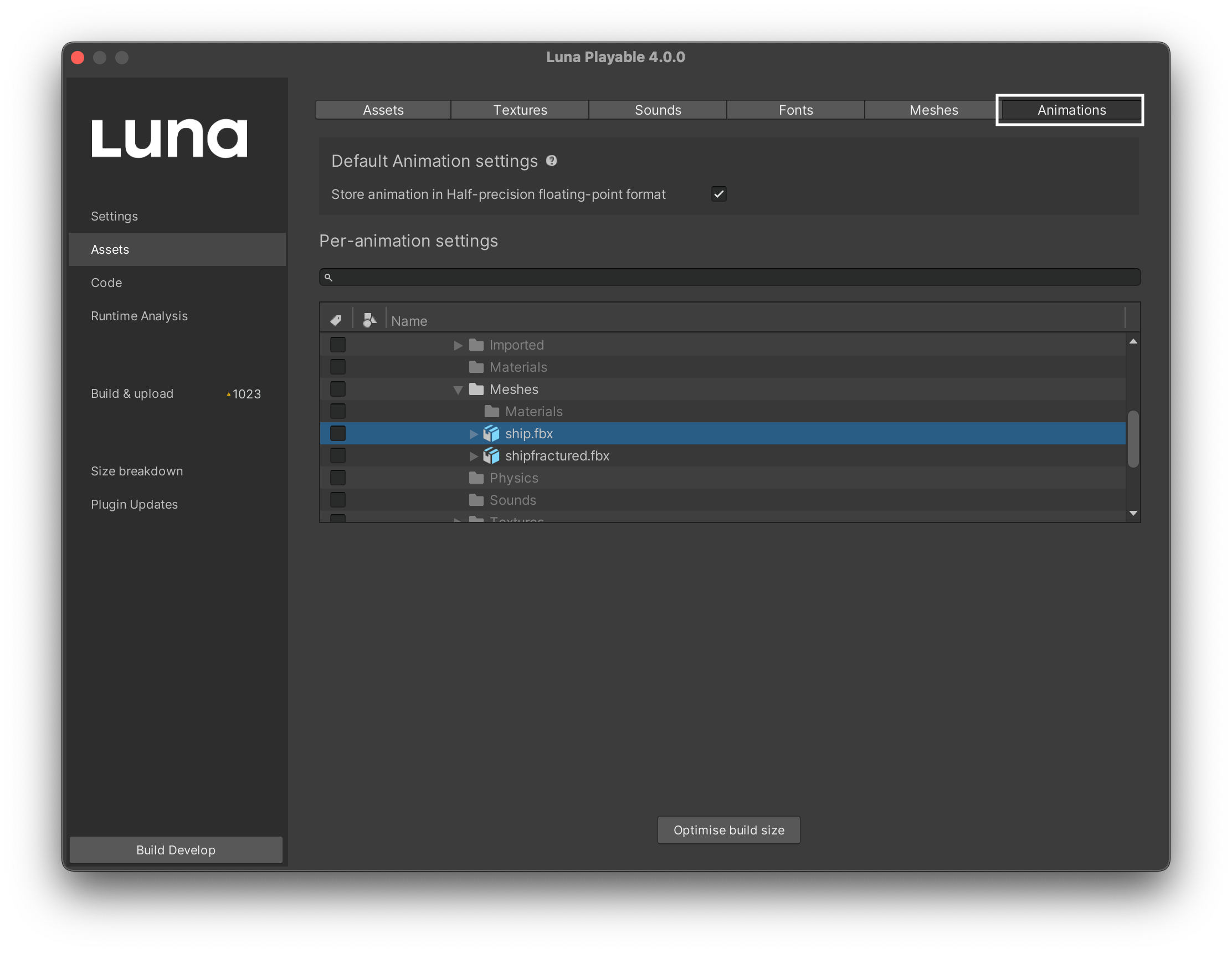The width and height of the screenshot is (1232, 953).
Task: Check the checkbox for Meshes folder row
Action: click(x=338, y=390)
